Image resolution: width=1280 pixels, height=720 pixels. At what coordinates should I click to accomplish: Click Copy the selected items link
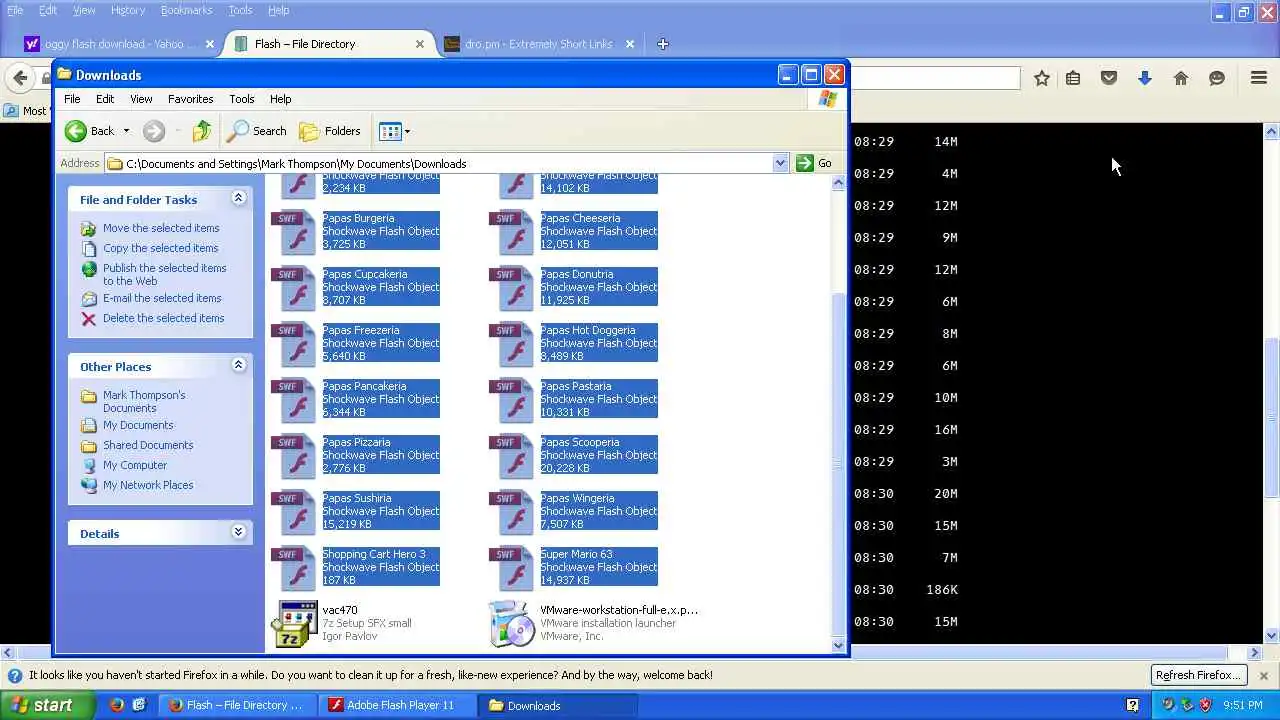[160, 248]
